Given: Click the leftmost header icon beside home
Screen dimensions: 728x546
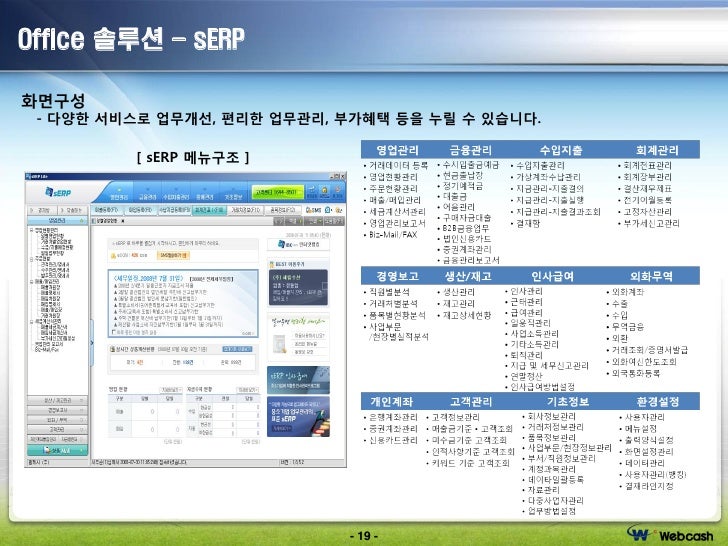Looking at the screenshot, I should click(x=312, y=192).
